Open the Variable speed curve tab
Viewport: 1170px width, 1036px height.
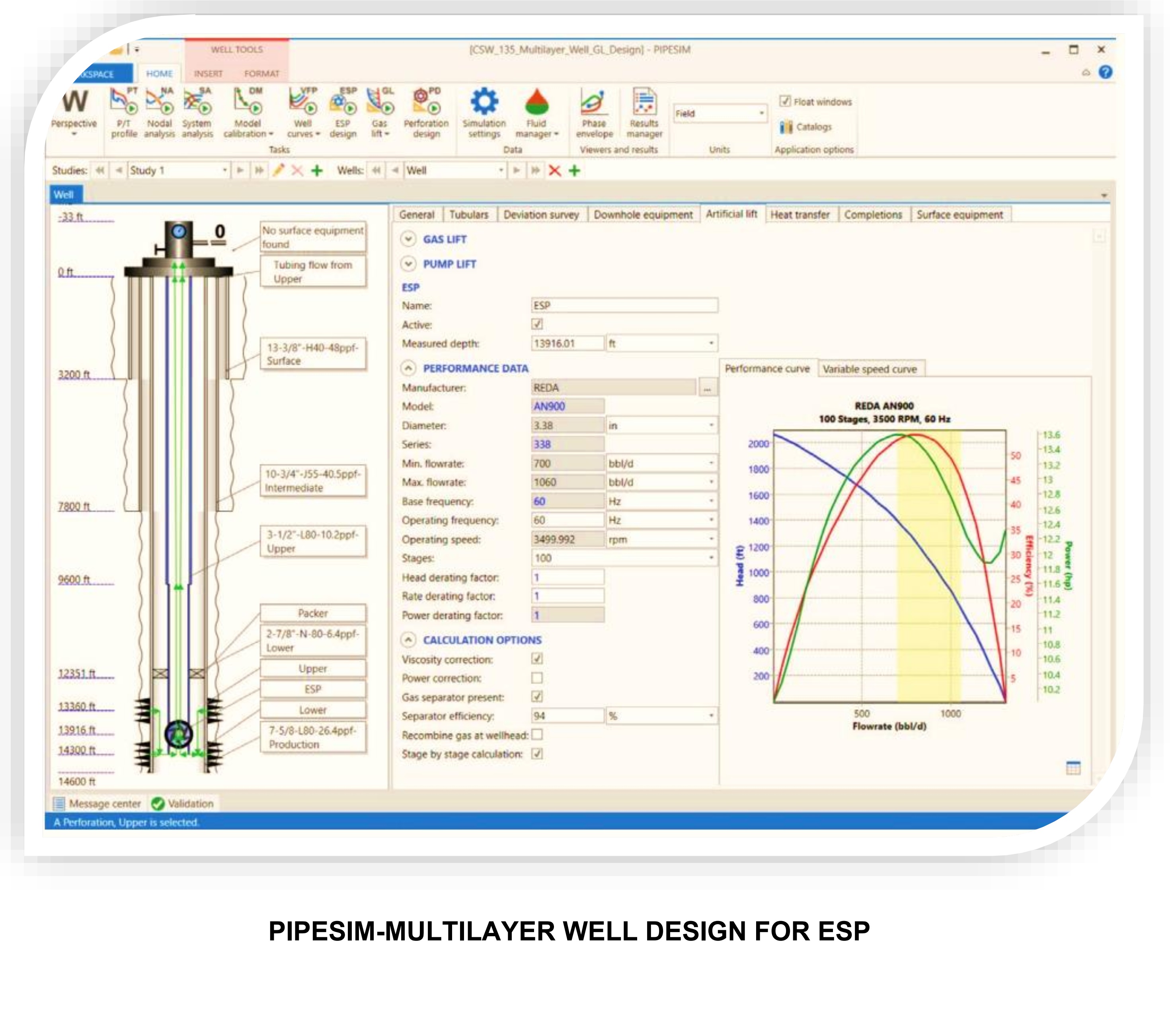pyautogui.click(x=870, y=369)
